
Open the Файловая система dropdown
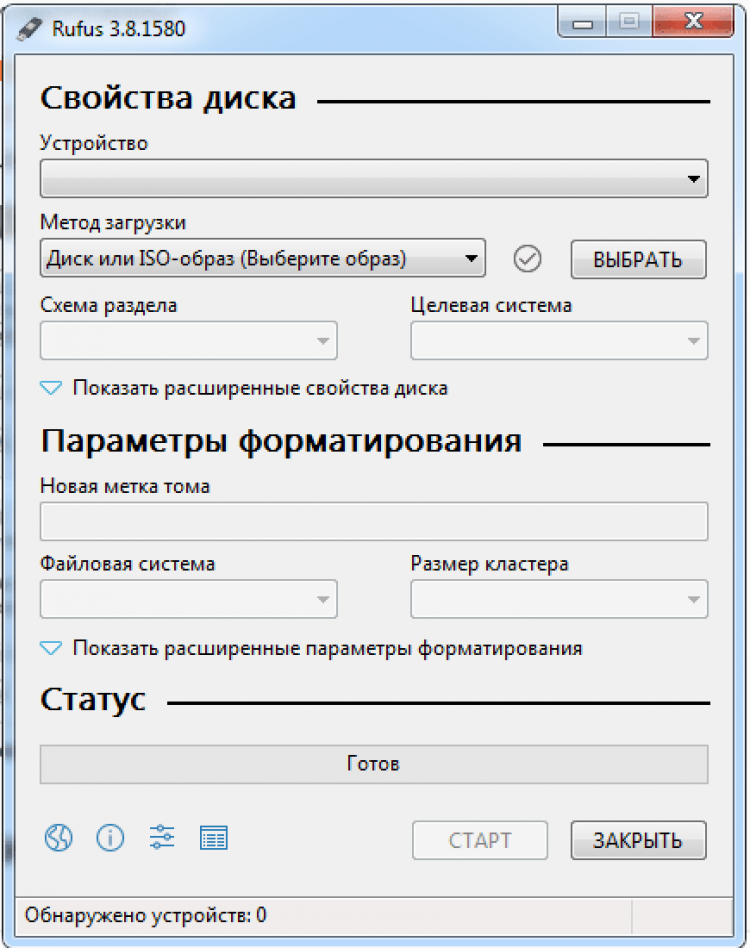(189, 599)
